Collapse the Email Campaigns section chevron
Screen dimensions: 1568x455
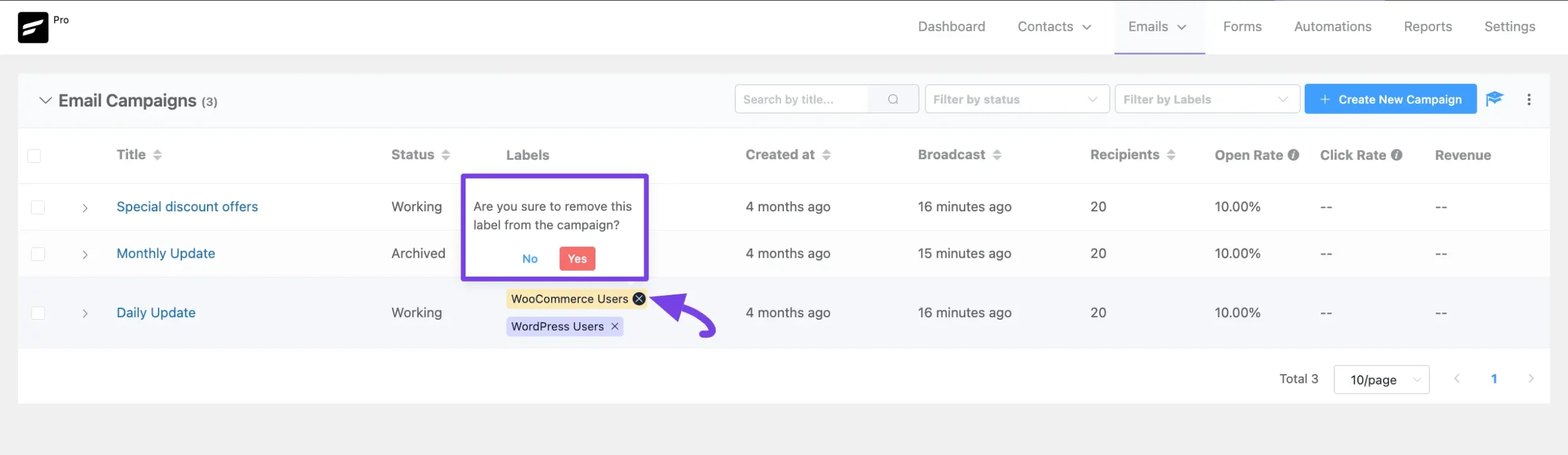[x=45, y=100]
